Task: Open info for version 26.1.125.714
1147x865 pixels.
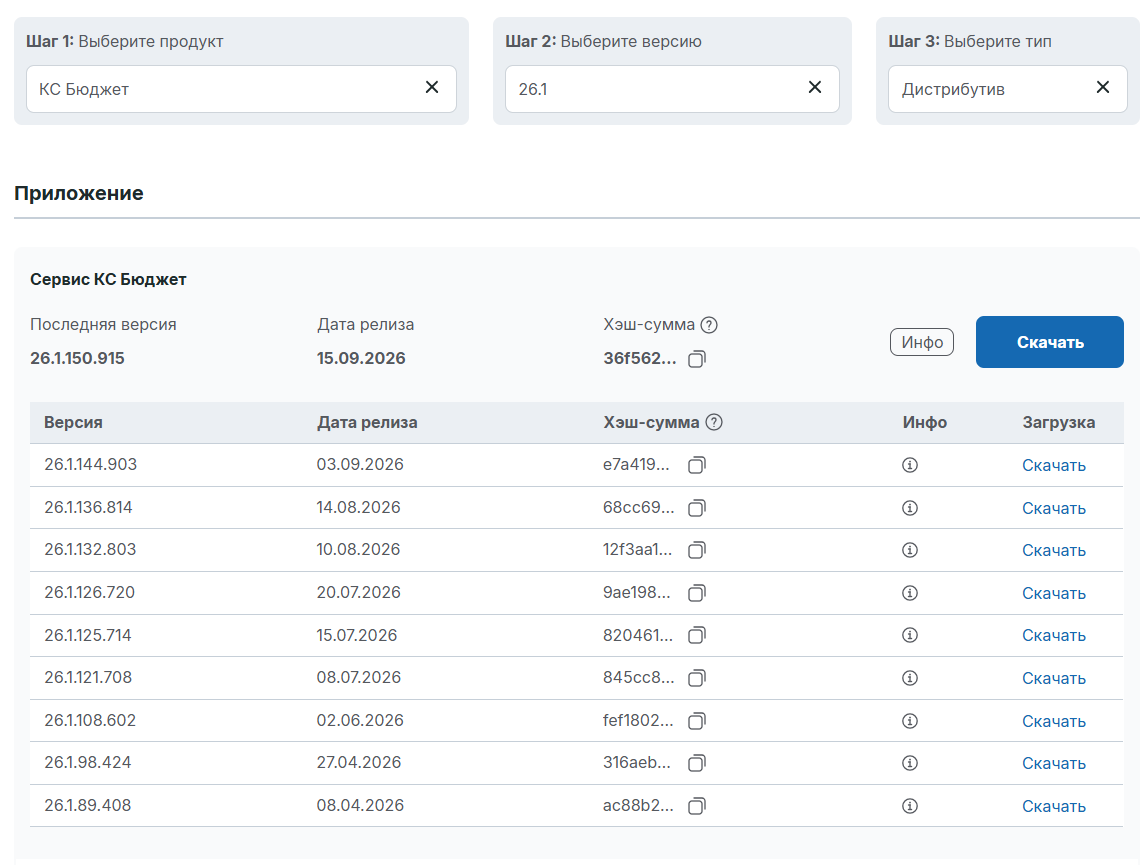Action: click(910, 635)
